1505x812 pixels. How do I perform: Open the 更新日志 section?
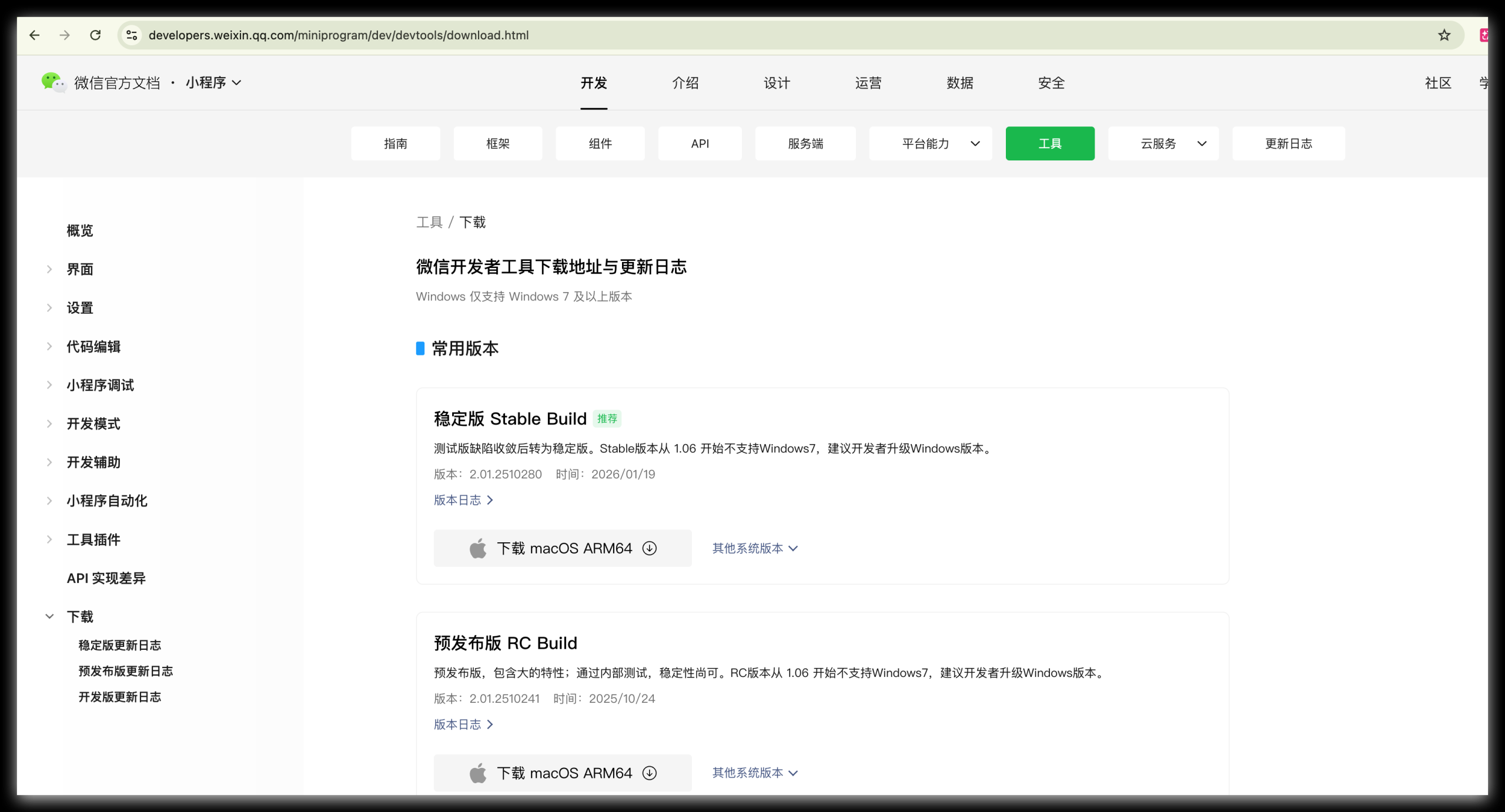[x=1289, y=143]
